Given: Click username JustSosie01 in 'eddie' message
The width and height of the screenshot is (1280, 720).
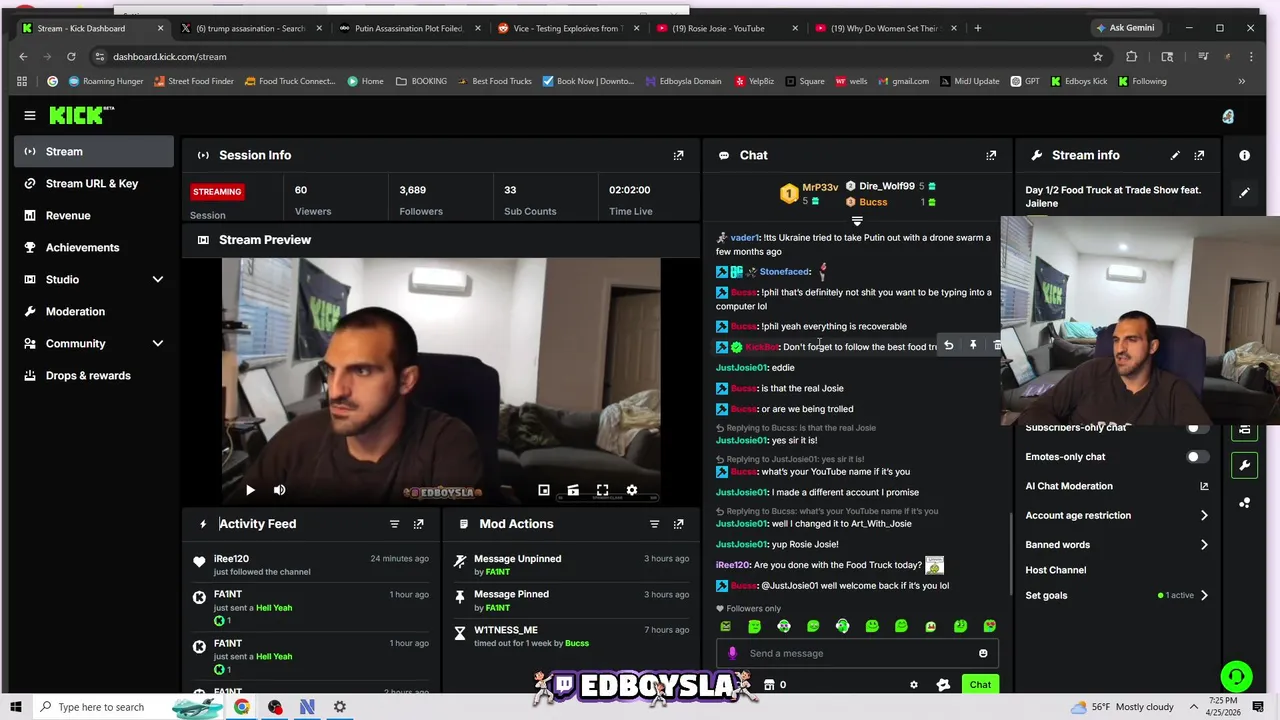Looking at the screenshot, I should (741, 368).
